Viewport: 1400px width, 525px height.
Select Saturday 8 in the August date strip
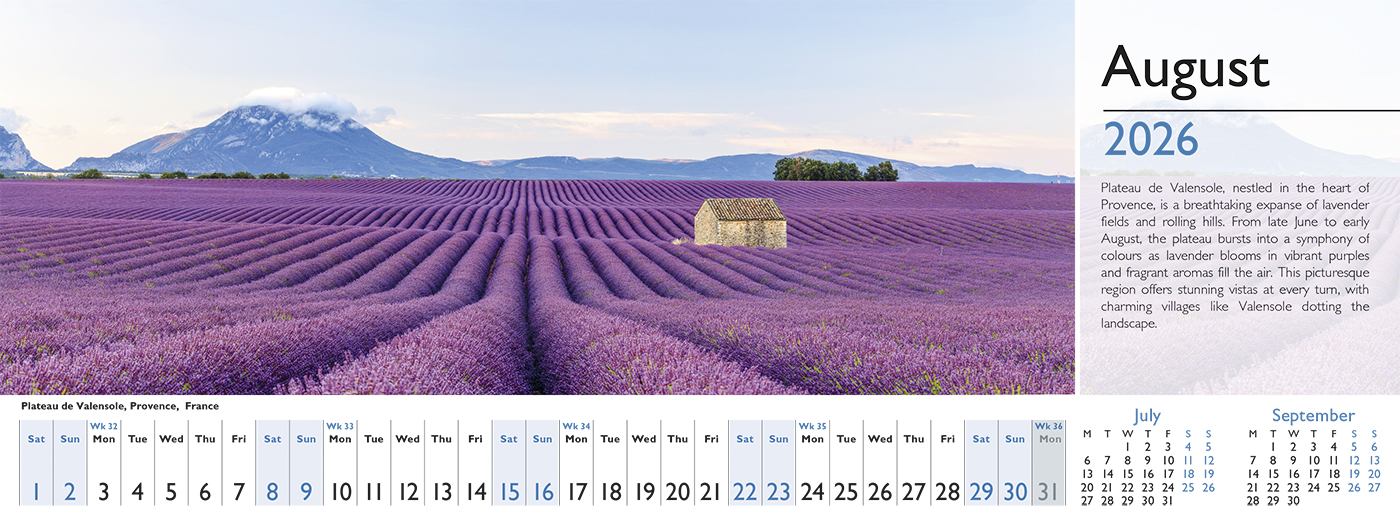[273, 462]
